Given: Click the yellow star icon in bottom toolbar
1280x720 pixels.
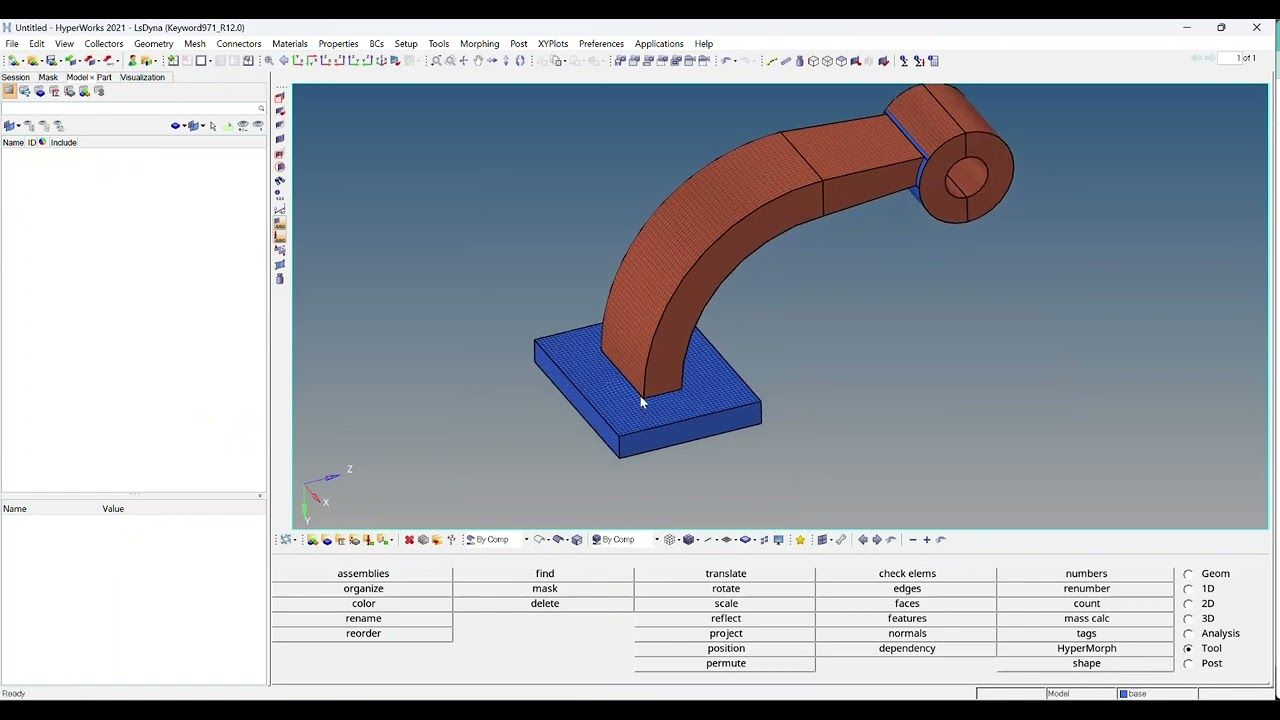Looking at the screenshot, I should (x=800, y=540).
